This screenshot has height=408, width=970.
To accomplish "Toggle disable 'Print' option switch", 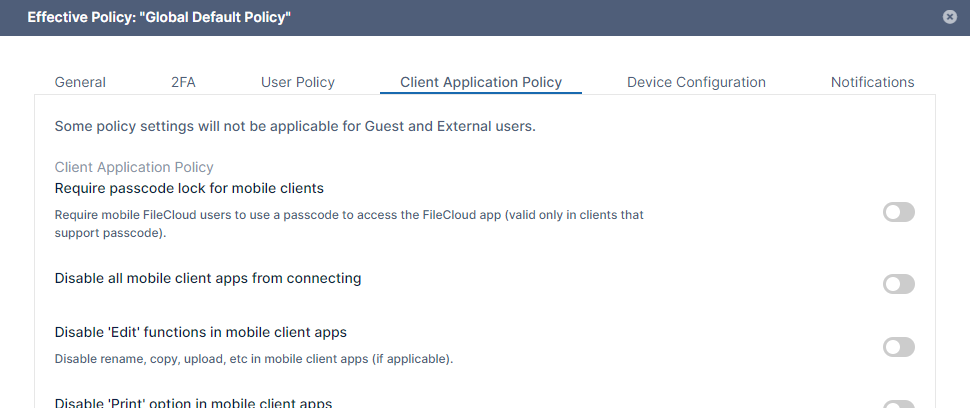I will [x=898, y=404].
